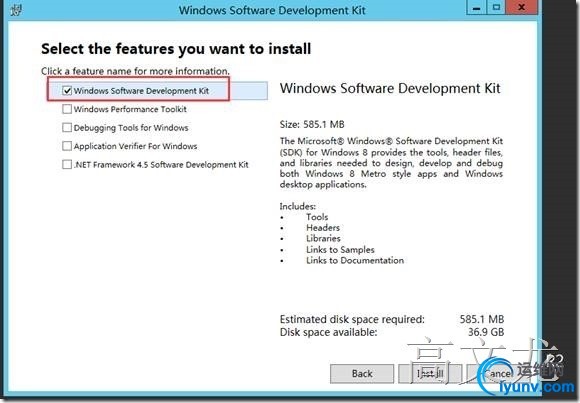Check the Windows Performance Toolkit checkbox
The image size is (580, 403).
pyautogui.click(x=67, y=109)
